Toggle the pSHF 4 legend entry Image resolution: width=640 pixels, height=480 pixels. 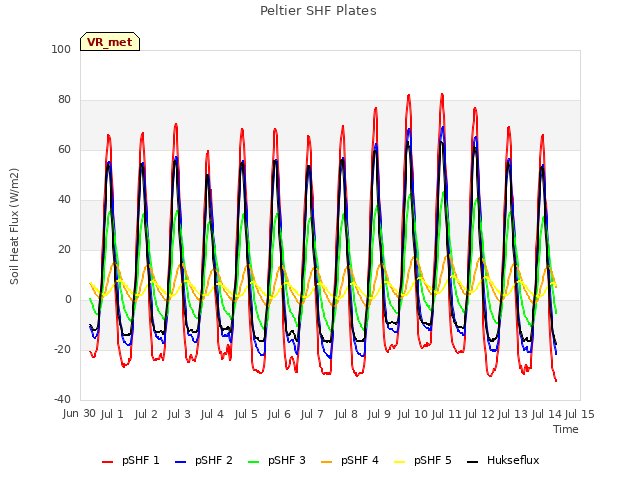[x=350, y=461]
